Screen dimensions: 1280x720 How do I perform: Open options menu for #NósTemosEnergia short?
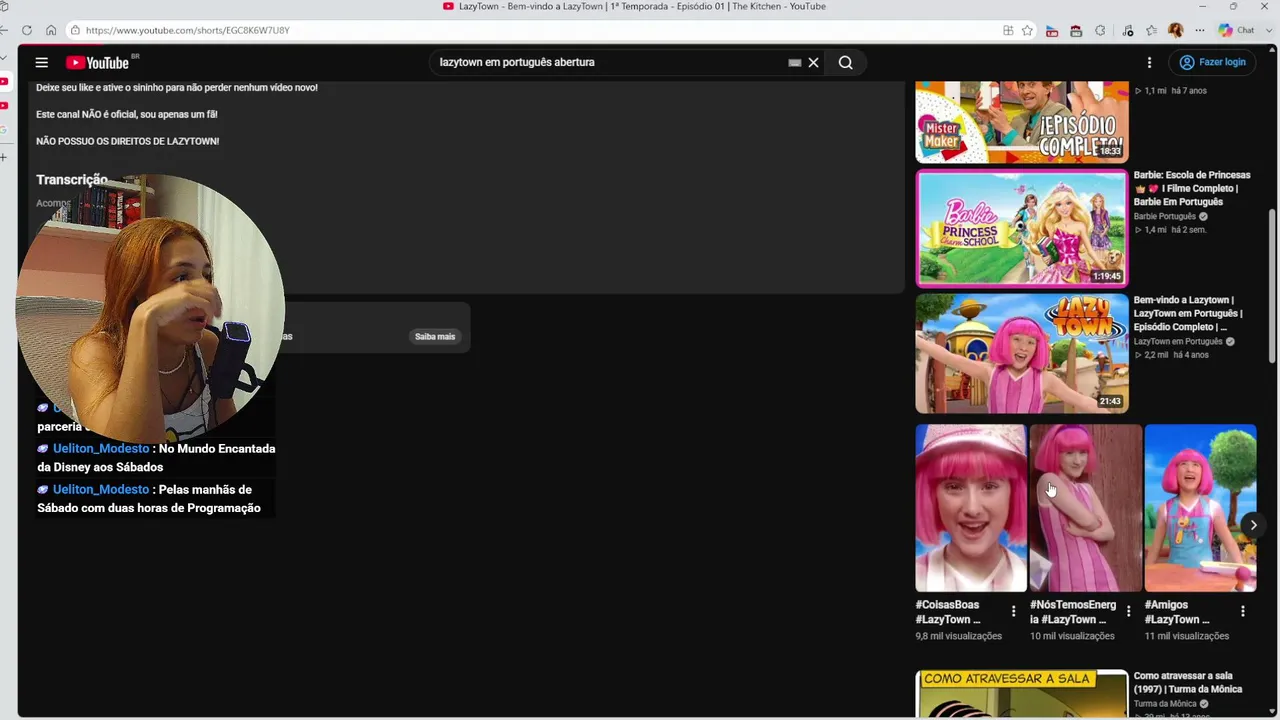click(x=1128, y=611)
